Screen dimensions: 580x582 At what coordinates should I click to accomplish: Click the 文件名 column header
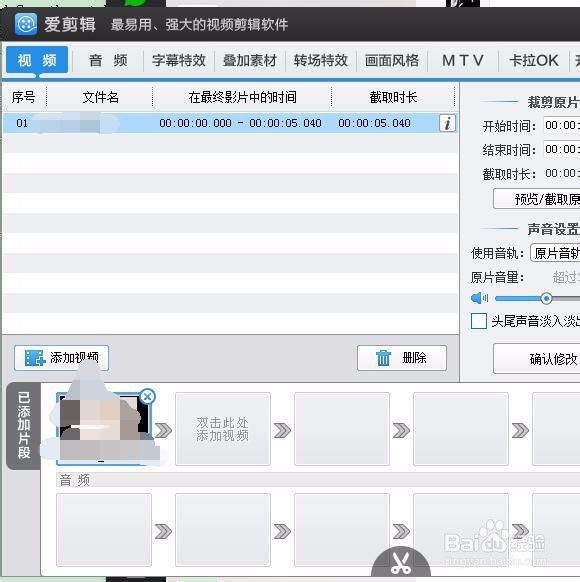[x=100, y=97]
